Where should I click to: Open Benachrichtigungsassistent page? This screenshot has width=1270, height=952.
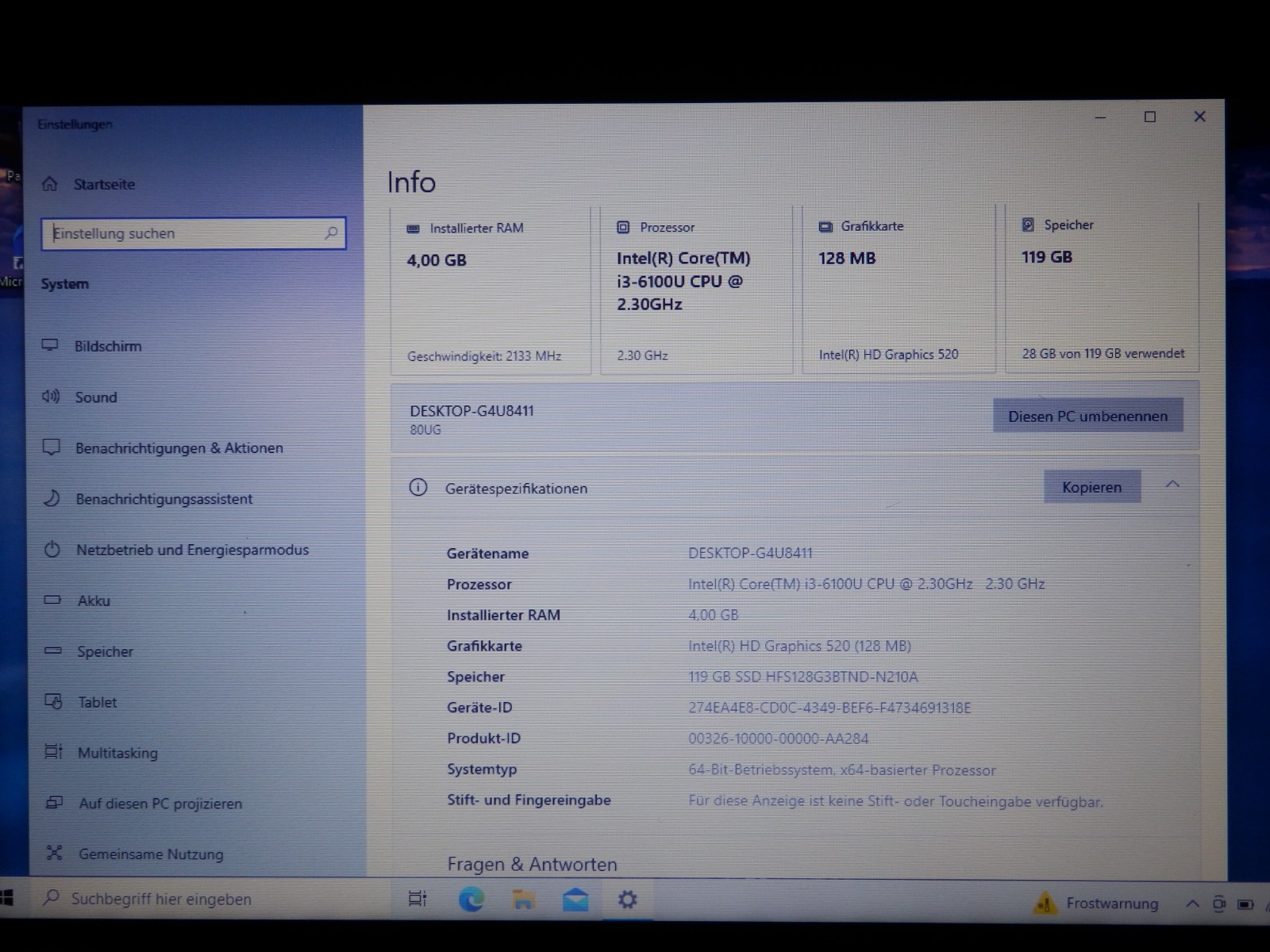164,498
